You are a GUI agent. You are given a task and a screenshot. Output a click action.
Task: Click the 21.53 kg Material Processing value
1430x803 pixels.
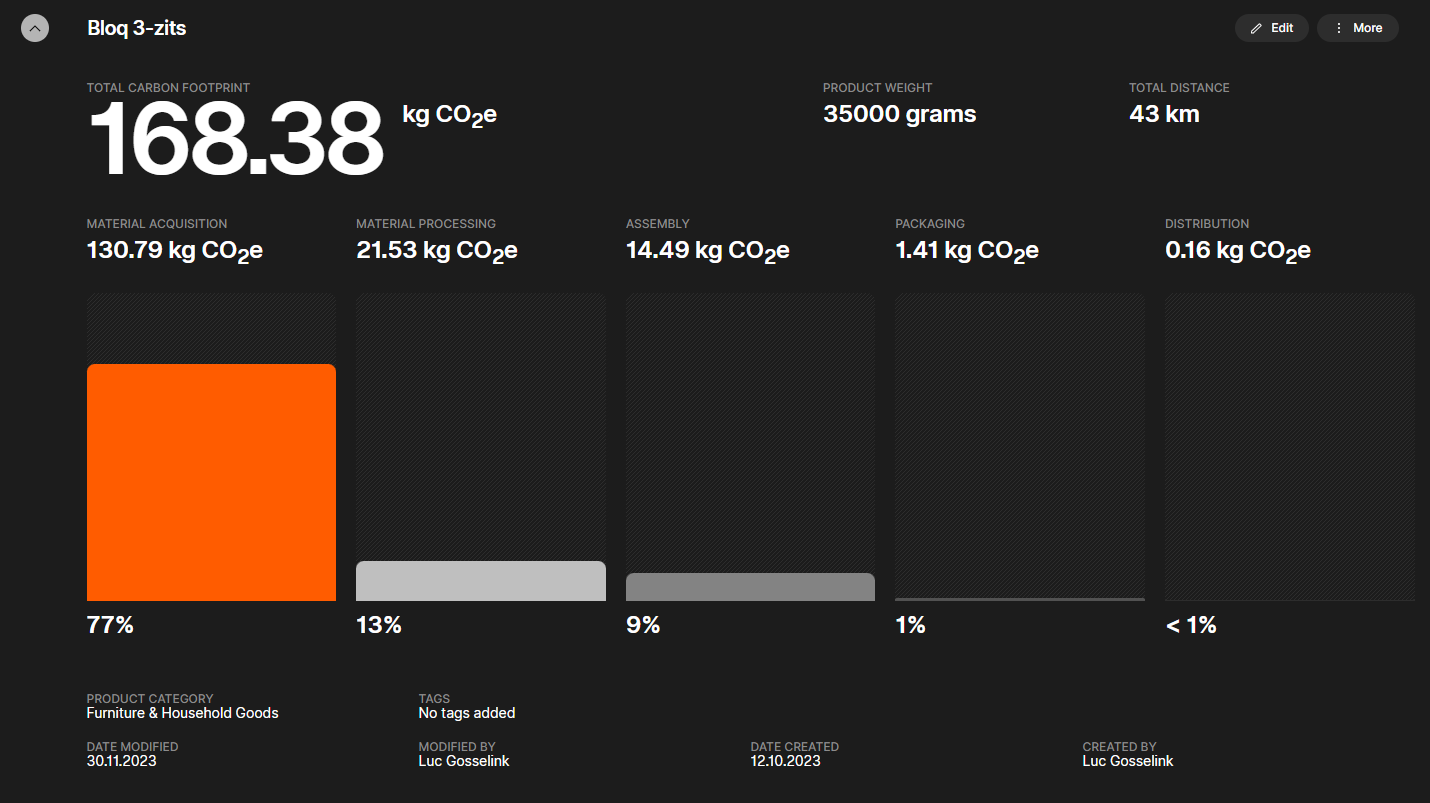pyautogui.click(x=436, y=250)
